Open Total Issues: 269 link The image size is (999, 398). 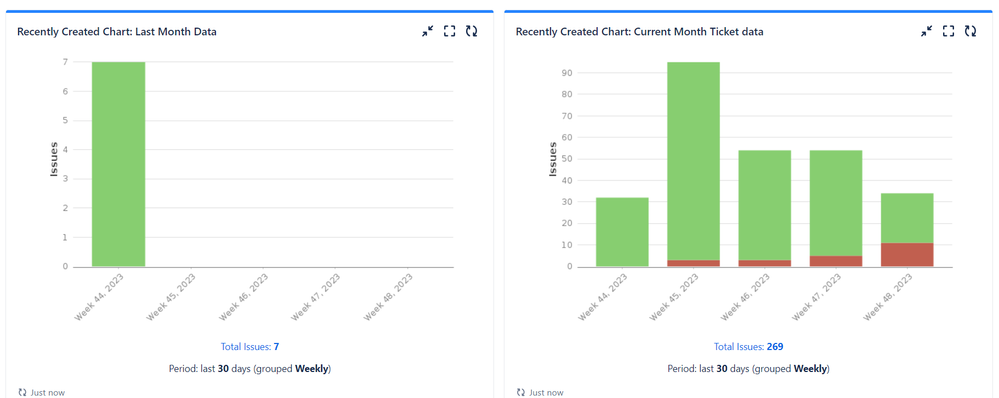[749, 347]
